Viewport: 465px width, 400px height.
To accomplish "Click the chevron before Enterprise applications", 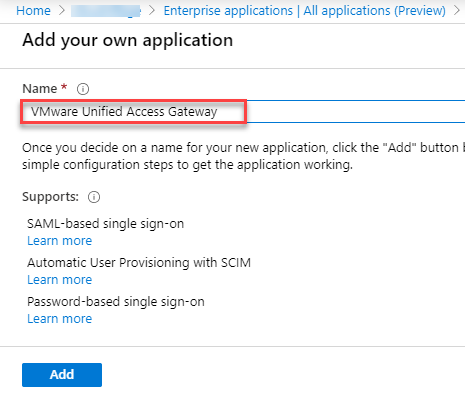I will (x=152, y=11).
